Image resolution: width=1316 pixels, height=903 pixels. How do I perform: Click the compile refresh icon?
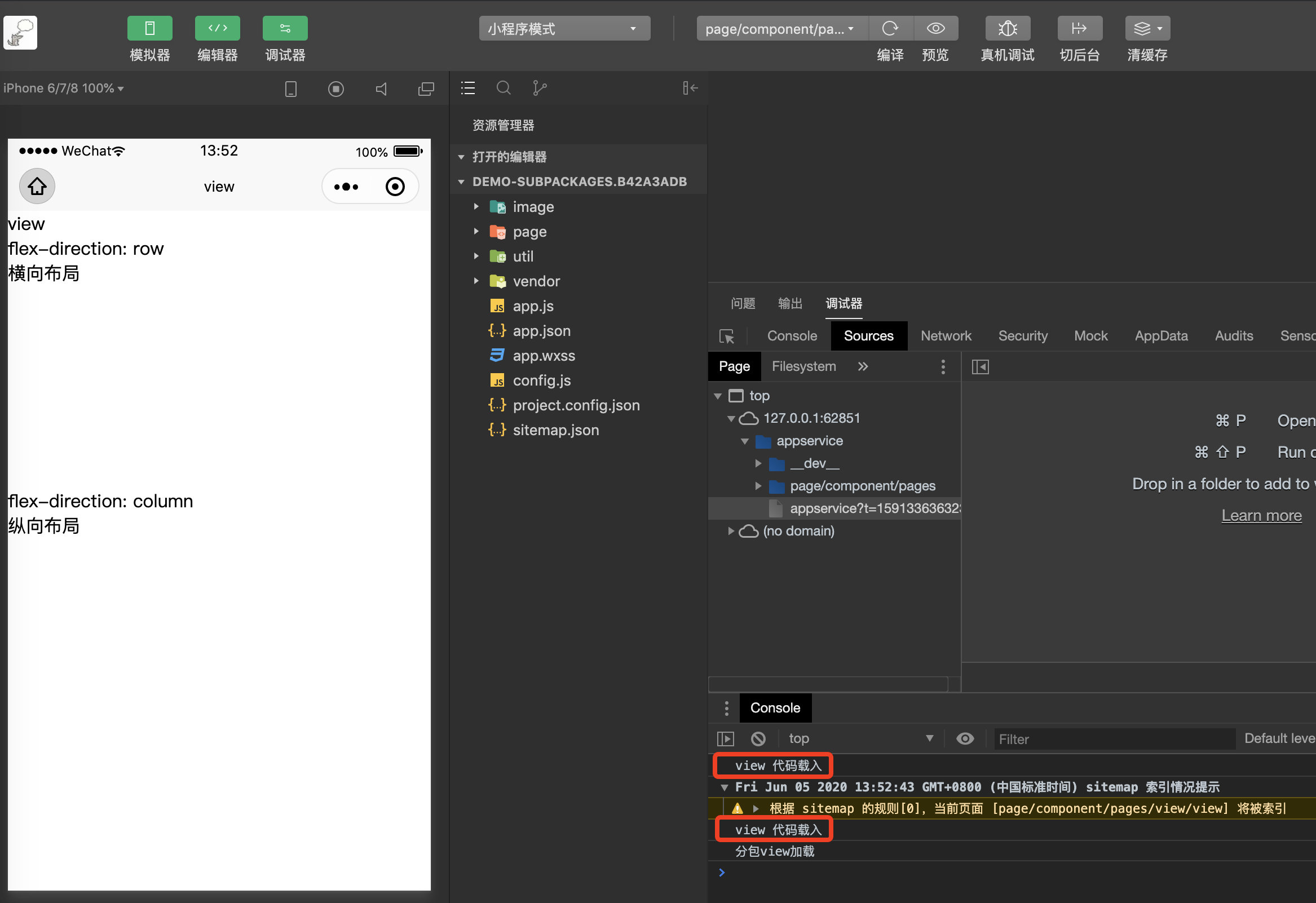coord(890,28)
